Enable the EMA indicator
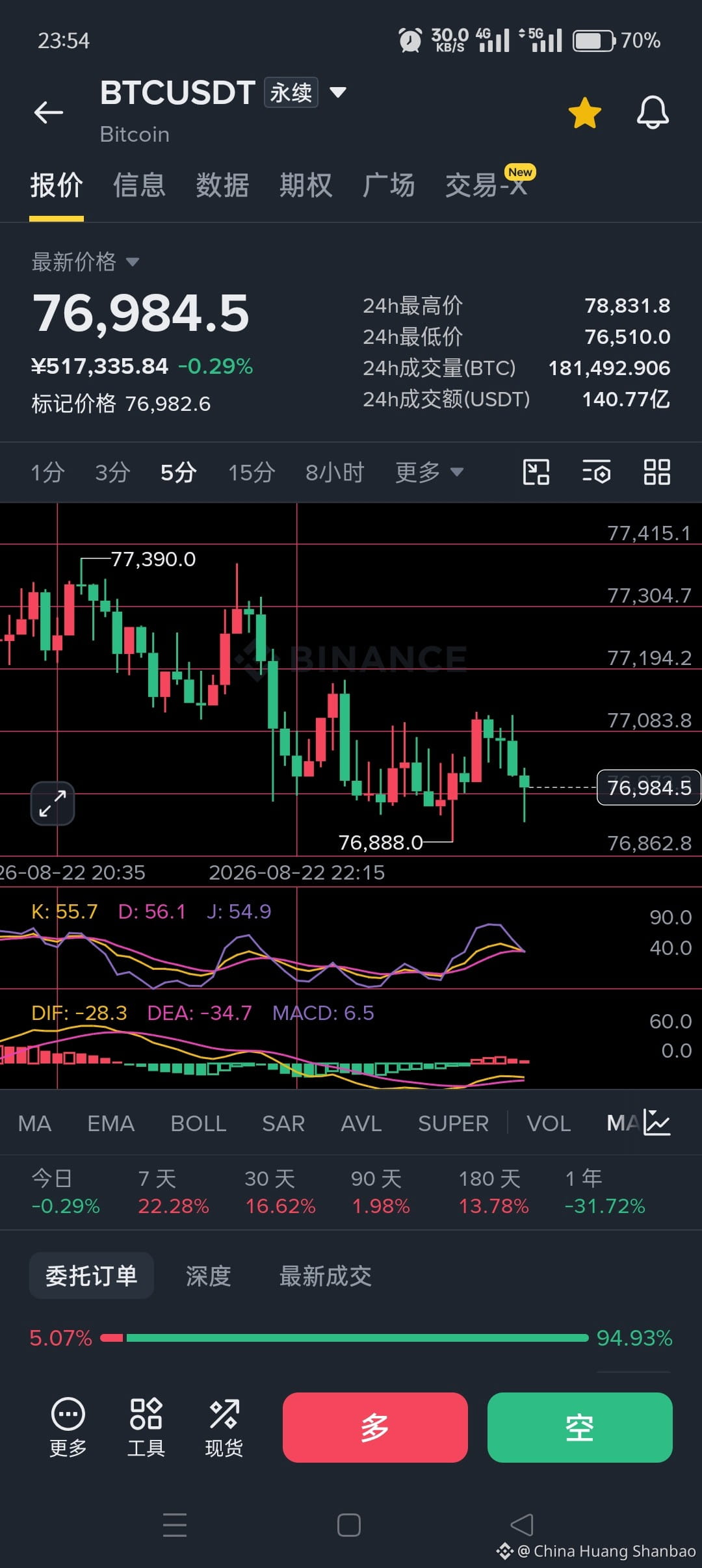This screenshot has width=702, height=1568. [x=111, y=1123]
